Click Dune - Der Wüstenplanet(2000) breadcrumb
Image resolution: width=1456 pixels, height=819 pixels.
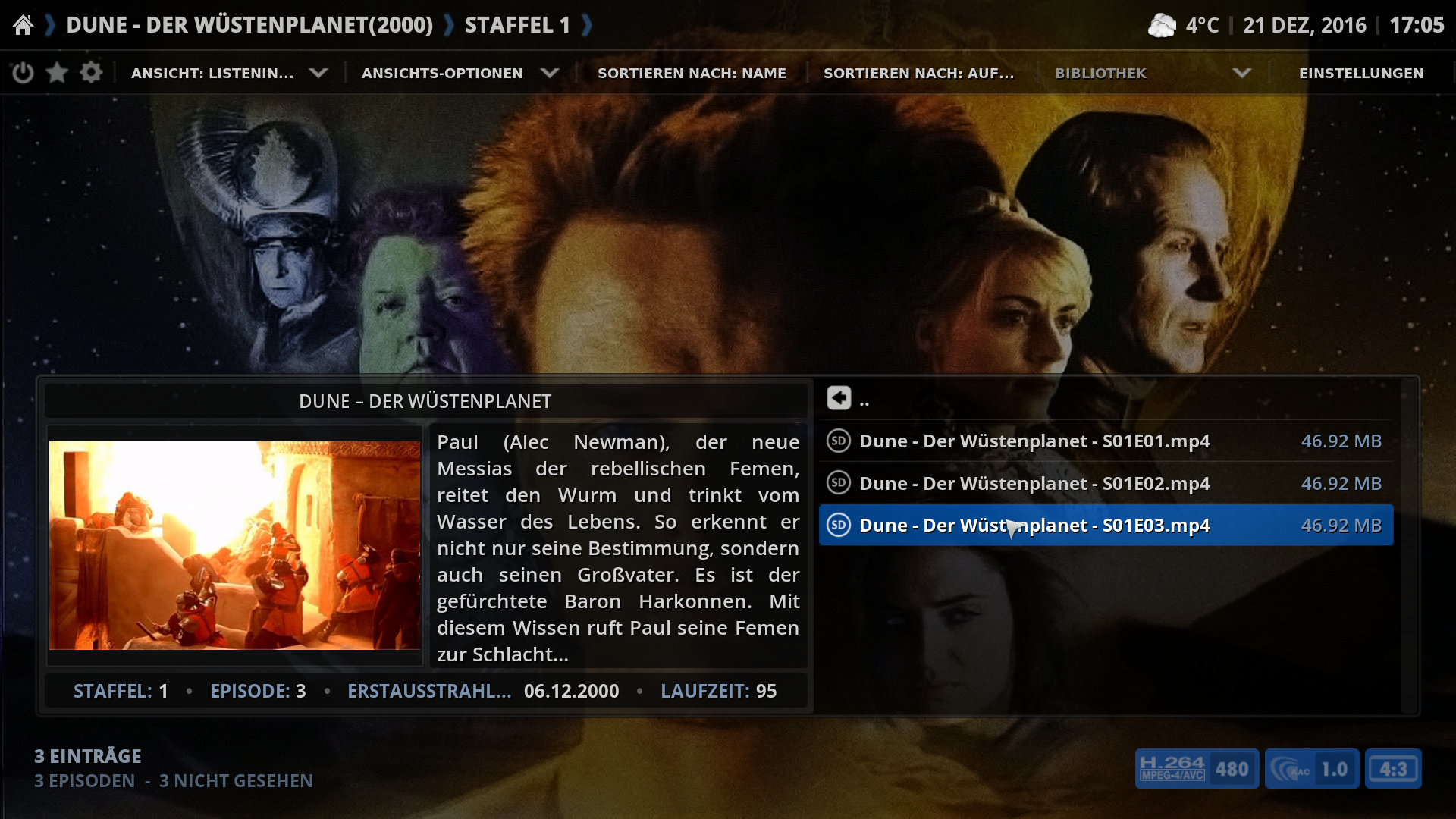point(249,25)
